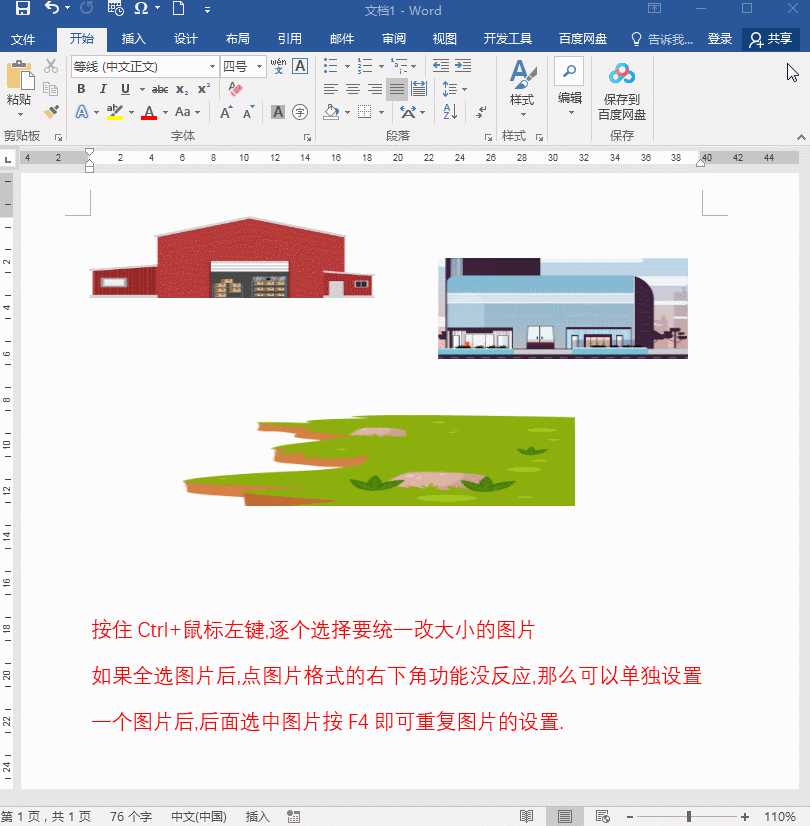This screenshot has width=810, height=826.
Task: Toggle Italic formatting
Action: [x=103, y=88]
